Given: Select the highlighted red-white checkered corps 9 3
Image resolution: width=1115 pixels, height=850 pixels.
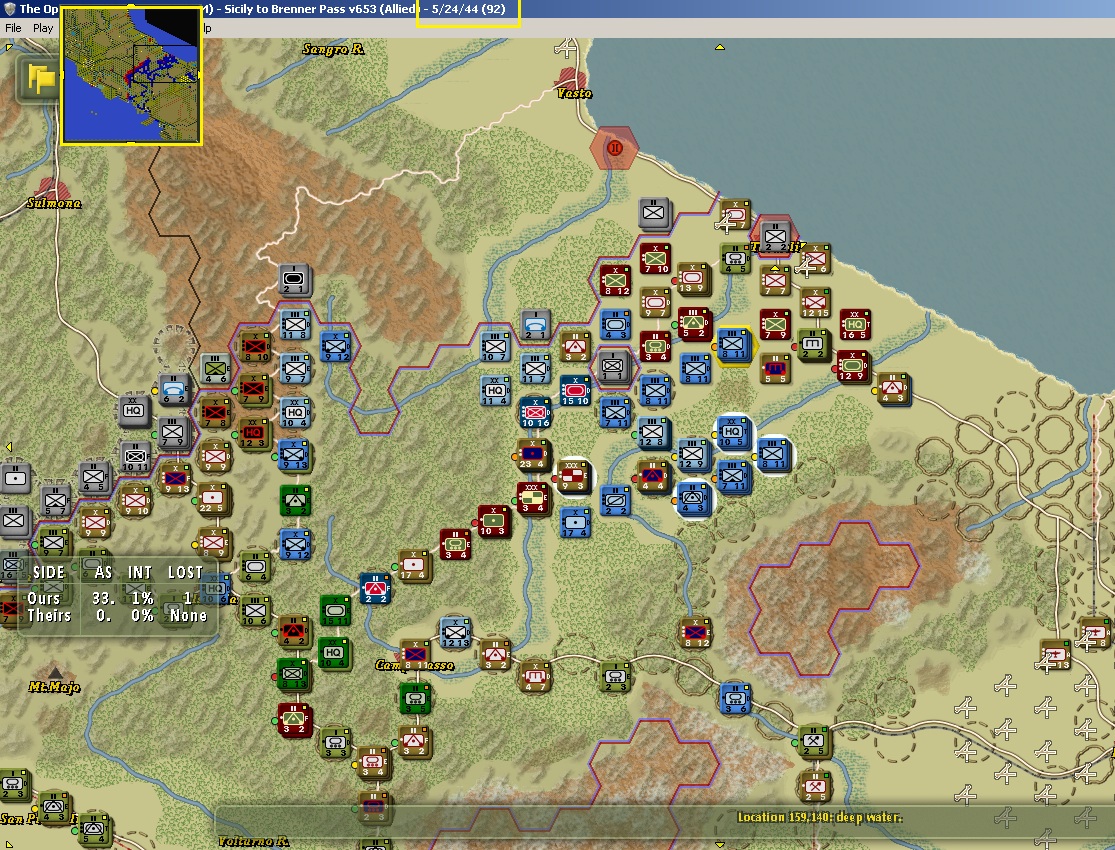Looking at the screenshot, I should [572, 477].
